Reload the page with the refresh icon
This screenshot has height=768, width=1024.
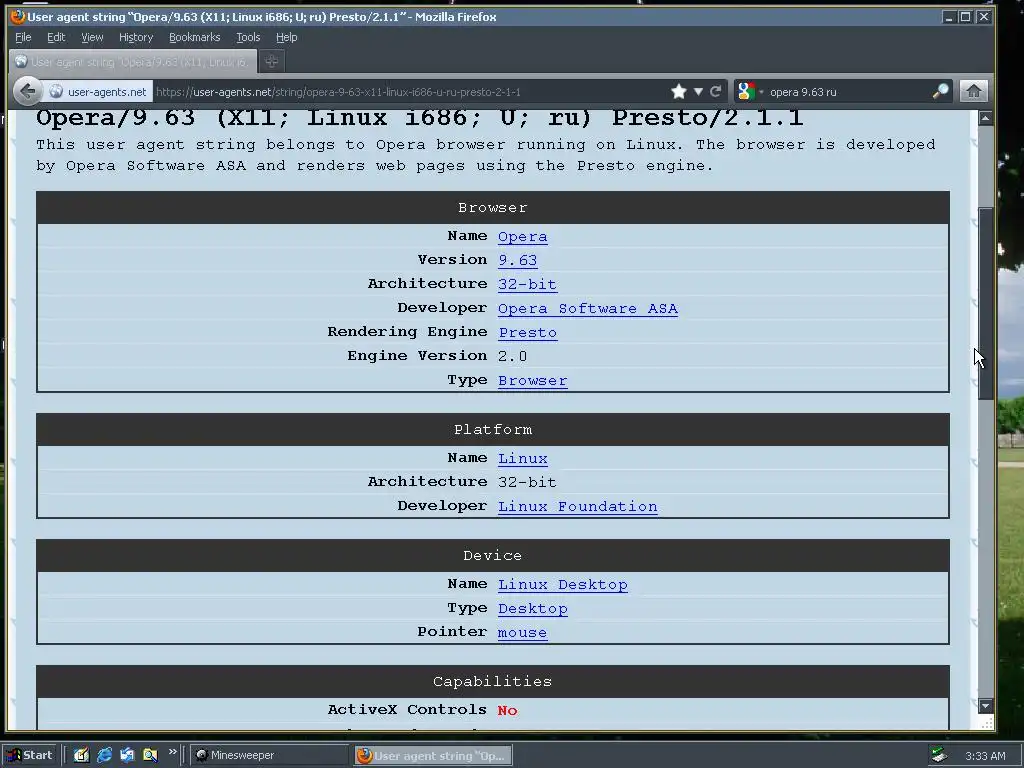(x=716, y=91)
